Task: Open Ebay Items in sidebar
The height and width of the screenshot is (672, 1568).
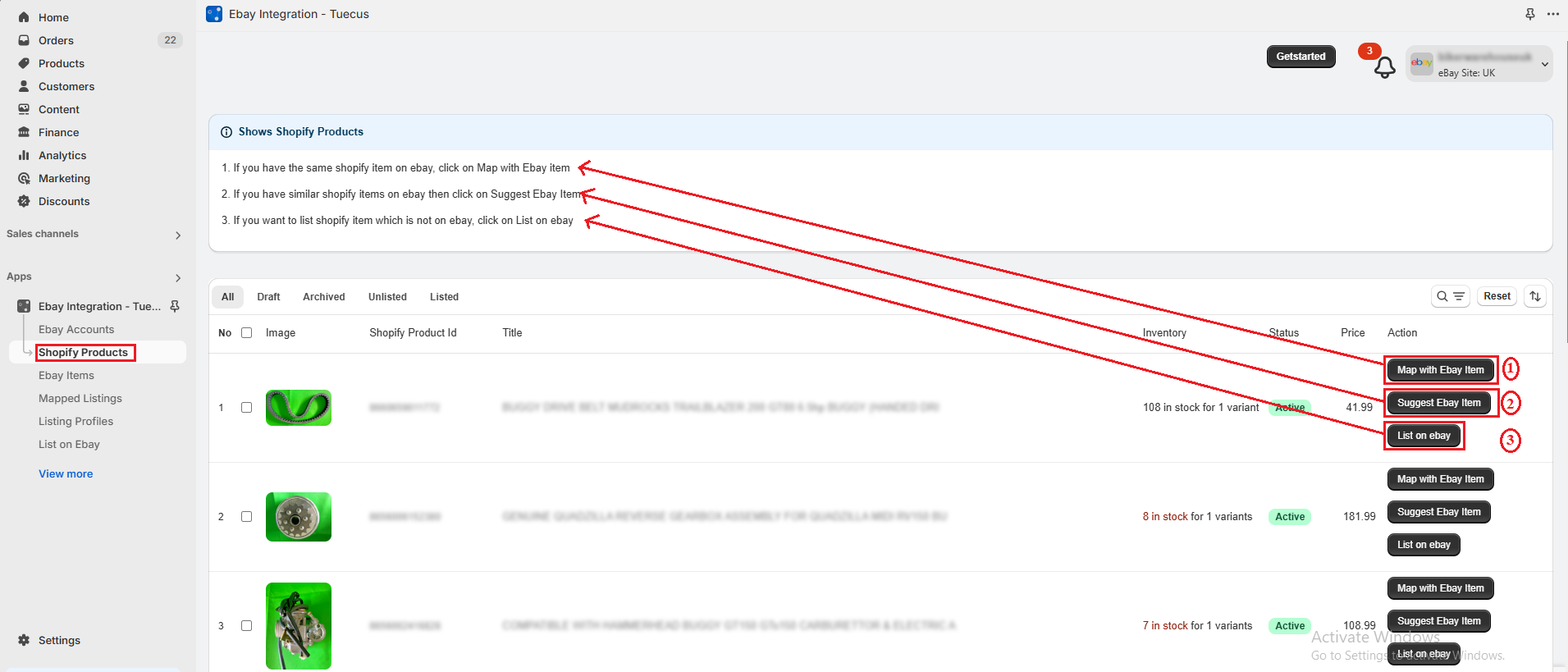Action: click(x=66, y=375)
